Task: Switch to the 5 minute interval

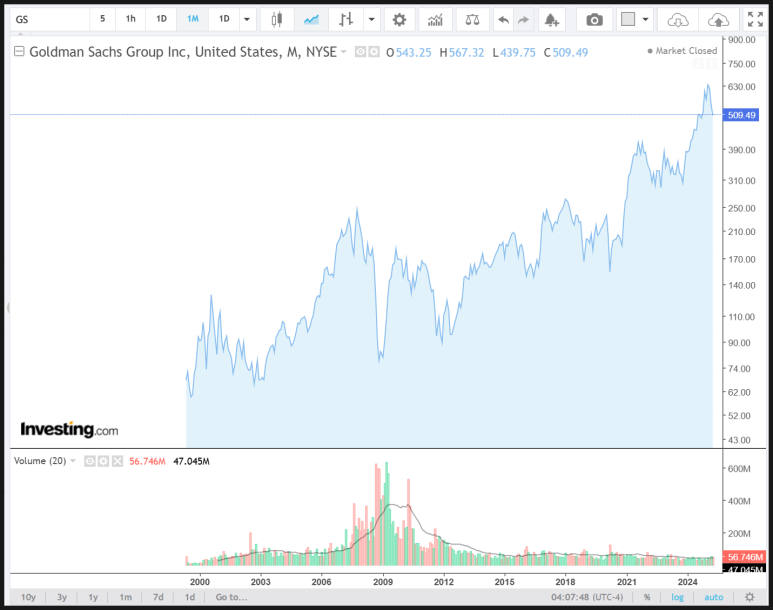Action: coord(103,19)
